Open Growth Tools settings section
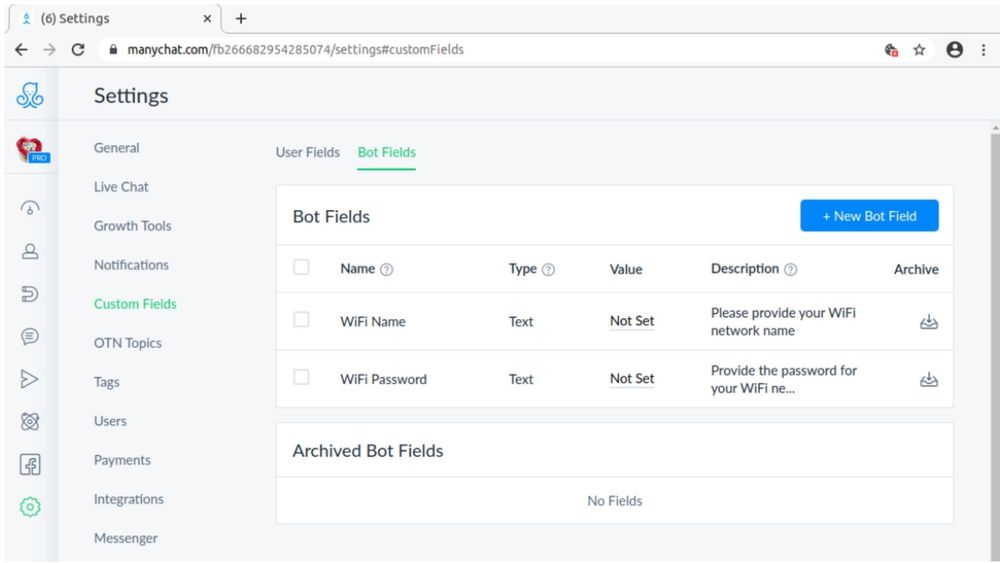This screenshot has width=1000, height=563. tap(133, 226)
